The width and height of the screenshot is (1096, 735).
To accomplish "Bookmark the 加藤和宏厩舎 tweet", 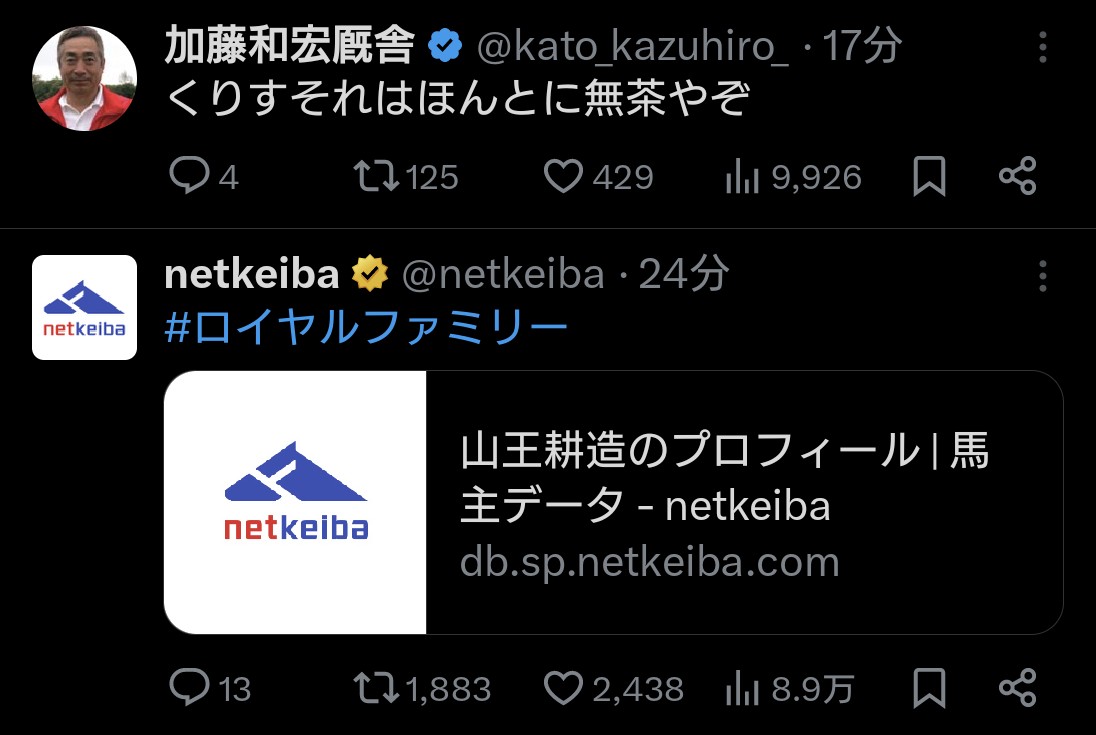I will tap(929, 177).
